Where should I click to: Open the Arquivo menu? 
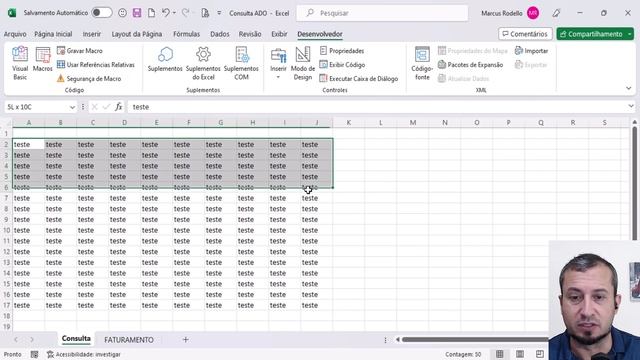click(15, 34)
